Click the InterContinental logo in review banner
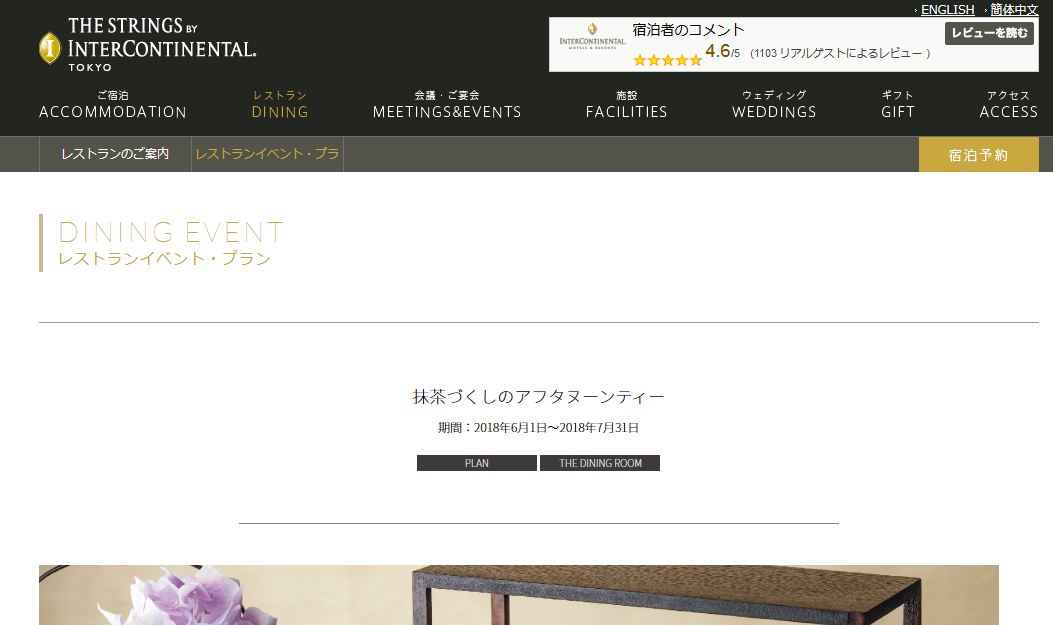Image resolution: width=1053 pixels, height=625 pixels. point(592,36)
